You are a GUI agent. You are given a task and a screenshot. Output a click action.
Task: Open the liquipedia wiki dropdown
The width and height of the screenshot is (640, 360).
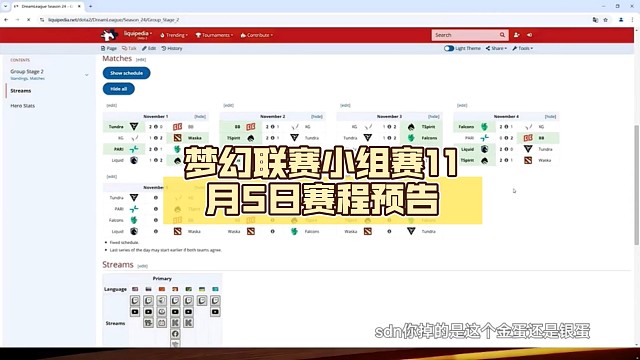click(138, 34)
